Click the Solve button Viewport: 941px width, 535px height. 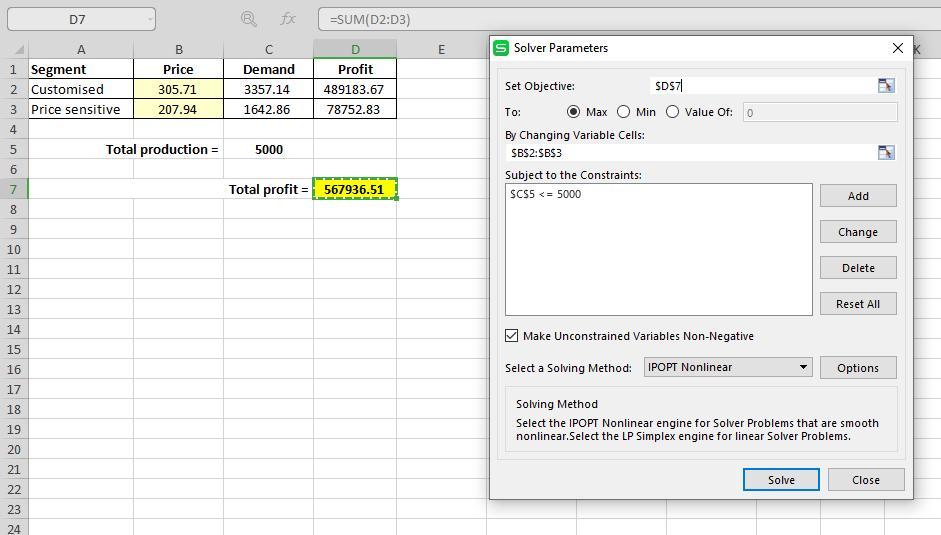781,480
